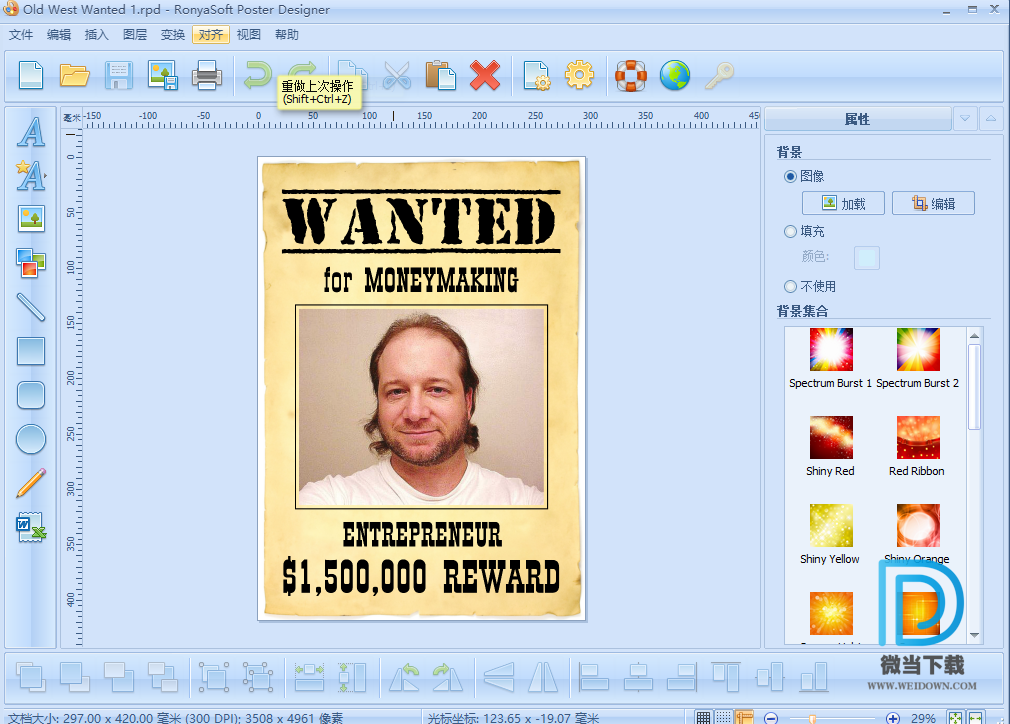Screen dimensions: 1010x724
Task: Click the Word/Excel insert object tool
Action: (31, 527)
